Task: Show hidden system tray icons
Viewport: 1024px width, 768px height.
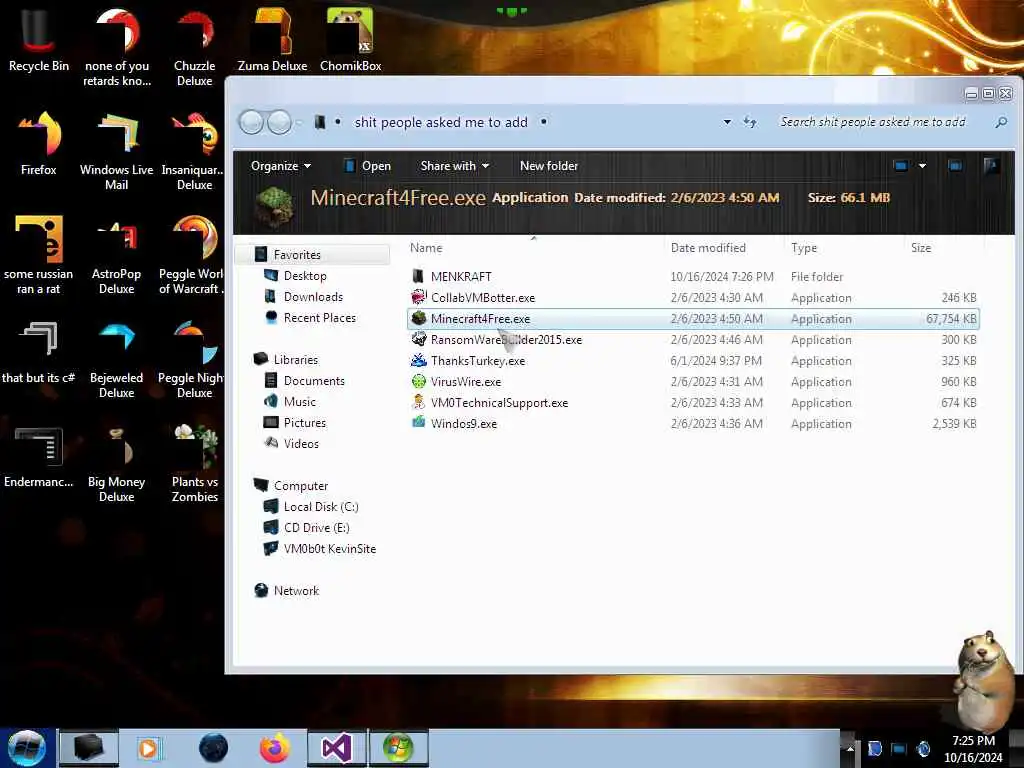Action: (850, 748)
